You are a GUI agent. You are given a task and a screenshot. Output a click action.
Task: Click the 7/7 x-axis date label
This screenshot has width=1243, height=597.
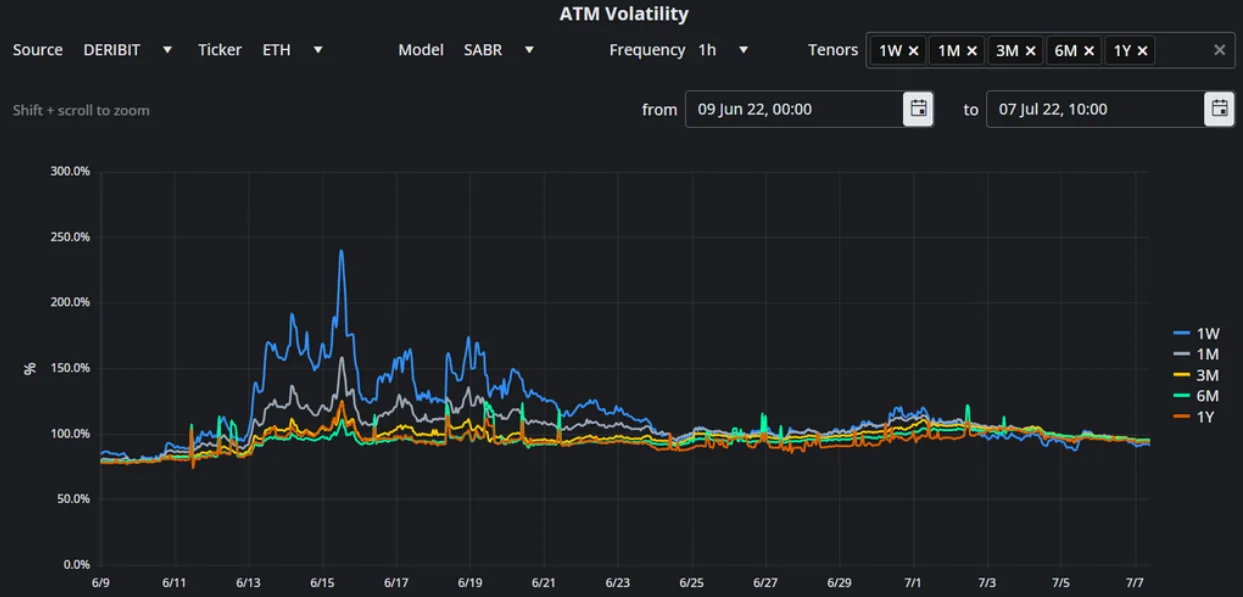pos(1135,582)
